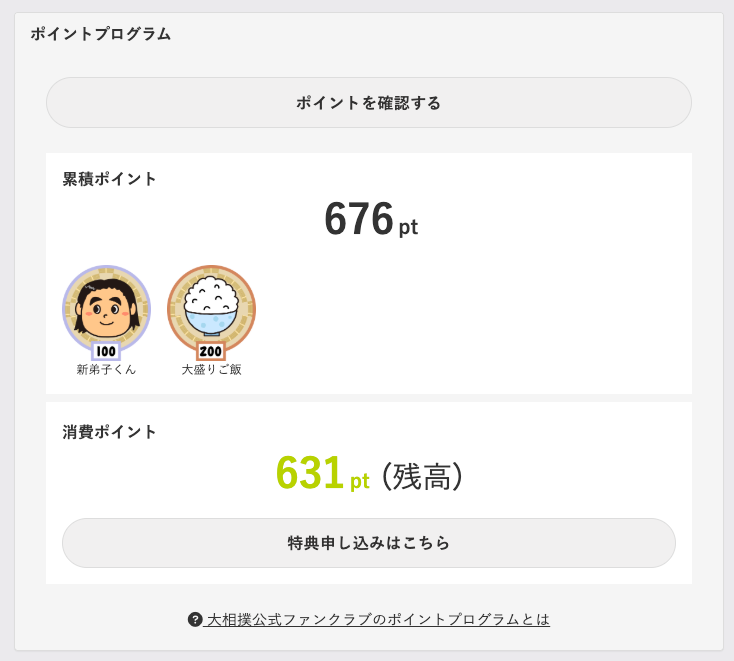The image size is (734, 661).
Task: Click the 100 label on wrestler badge
Action: click(106, 351)
